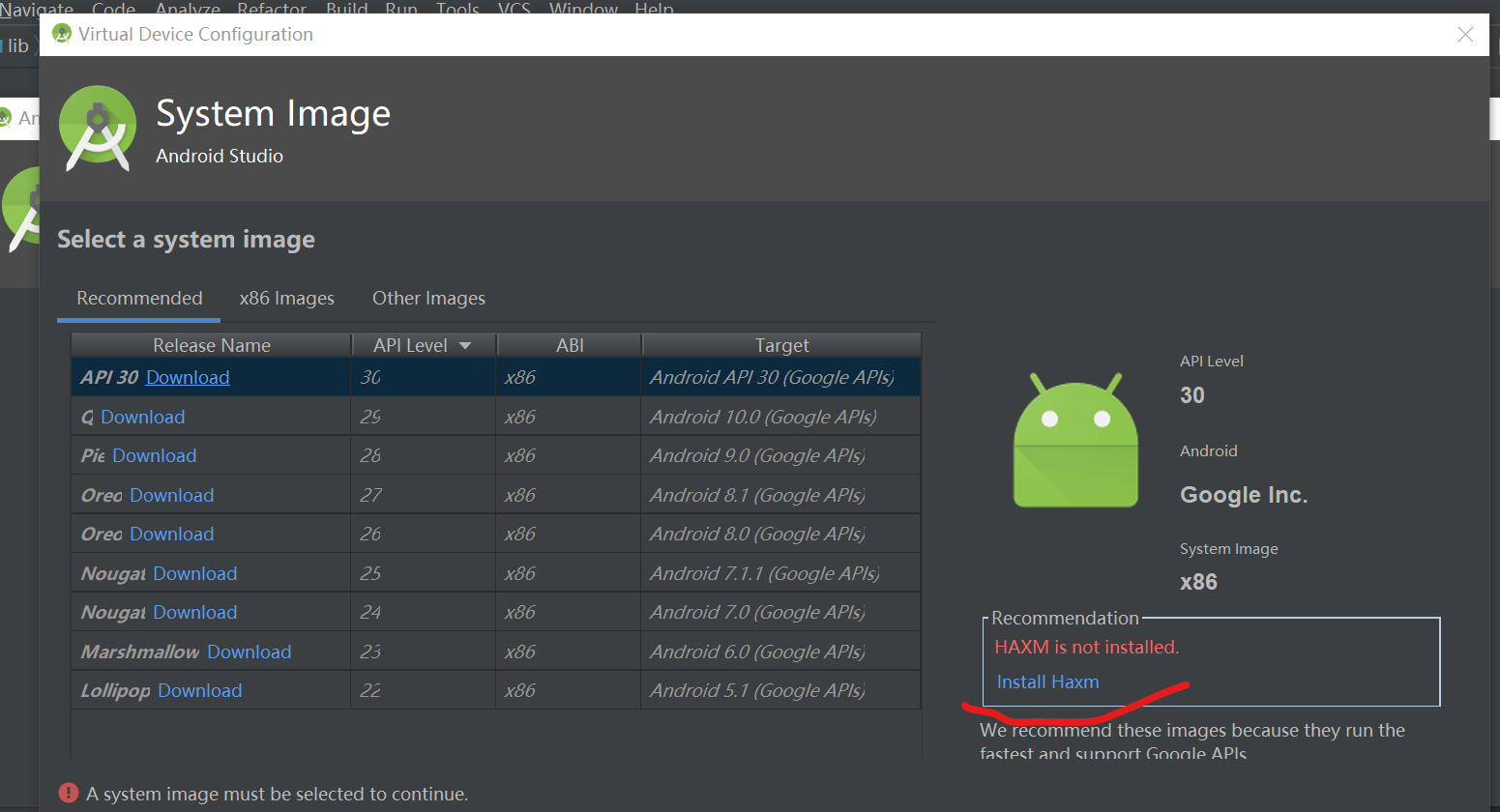The image size is (1500, 812).
Task: Open the Tools menu
Action: [x=456, y=10]
